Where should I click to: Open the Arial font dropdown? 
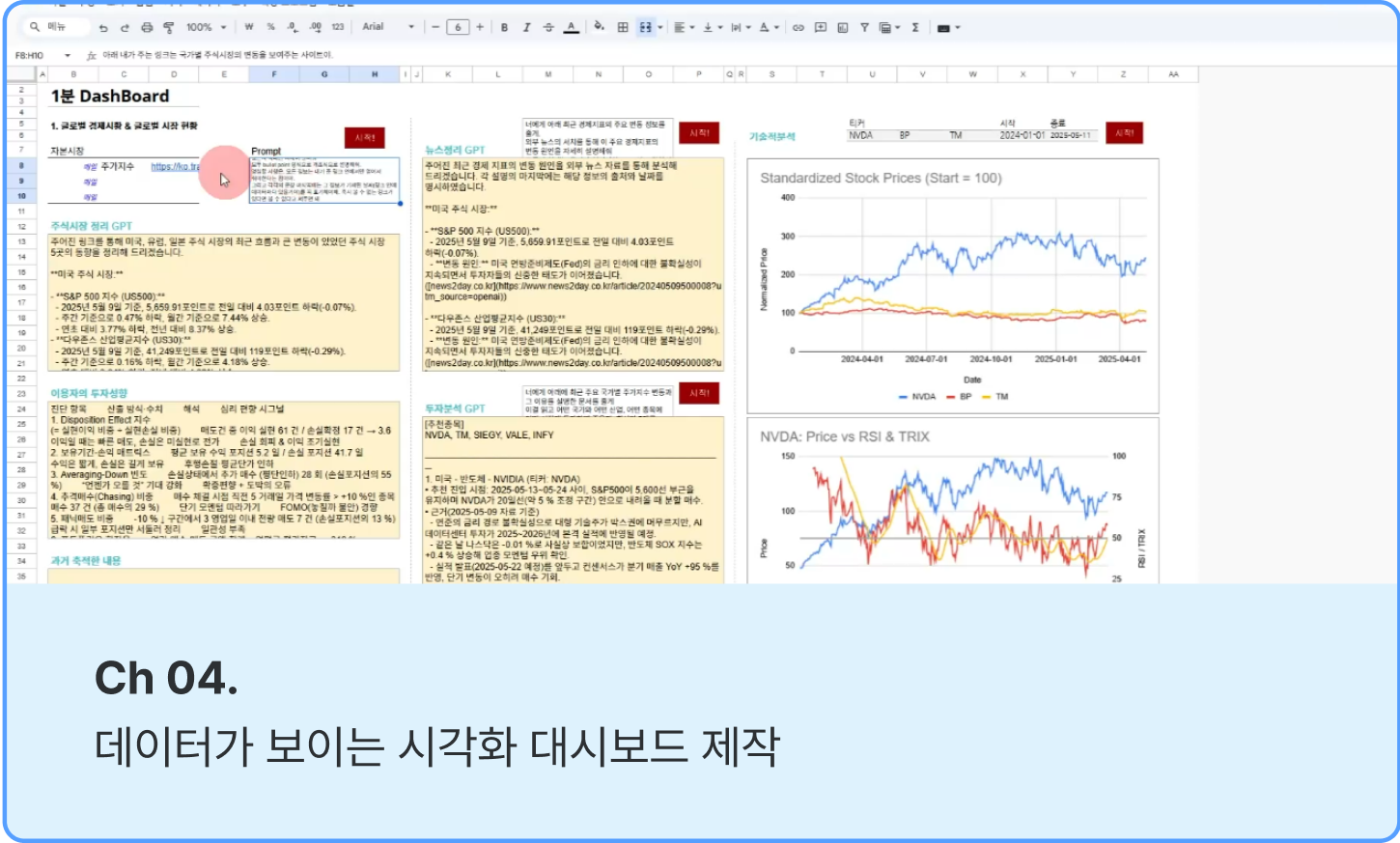388,27
